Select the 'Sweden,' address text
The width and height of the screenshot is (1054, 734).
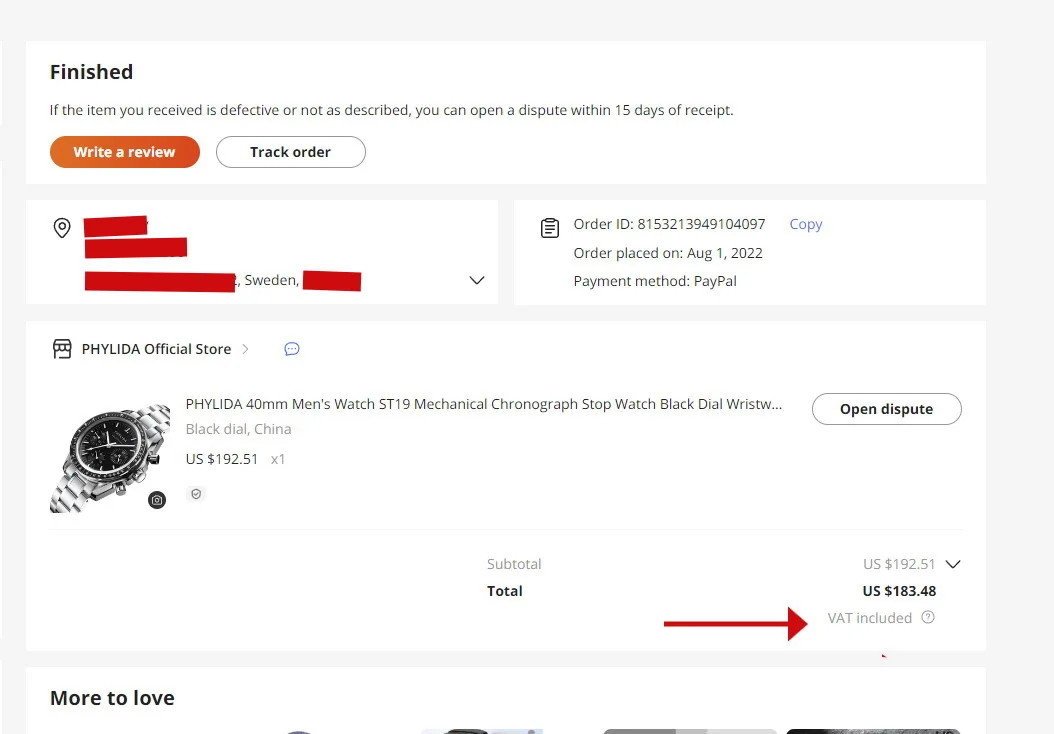[272, 280]
